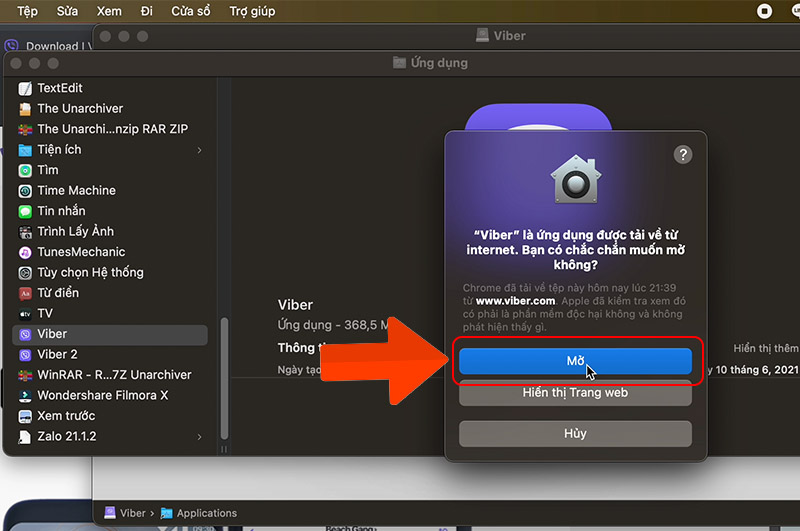
Task: Click the Gatekeeper house icon in dialog
Action: click(x=576, y=179)
